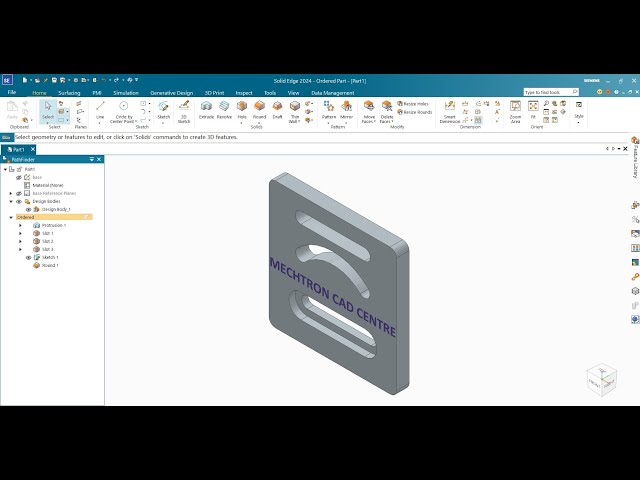Open the Sketch command
This screenshot has width=640, height=480.
pyautogui.click(x=163, y=111)
